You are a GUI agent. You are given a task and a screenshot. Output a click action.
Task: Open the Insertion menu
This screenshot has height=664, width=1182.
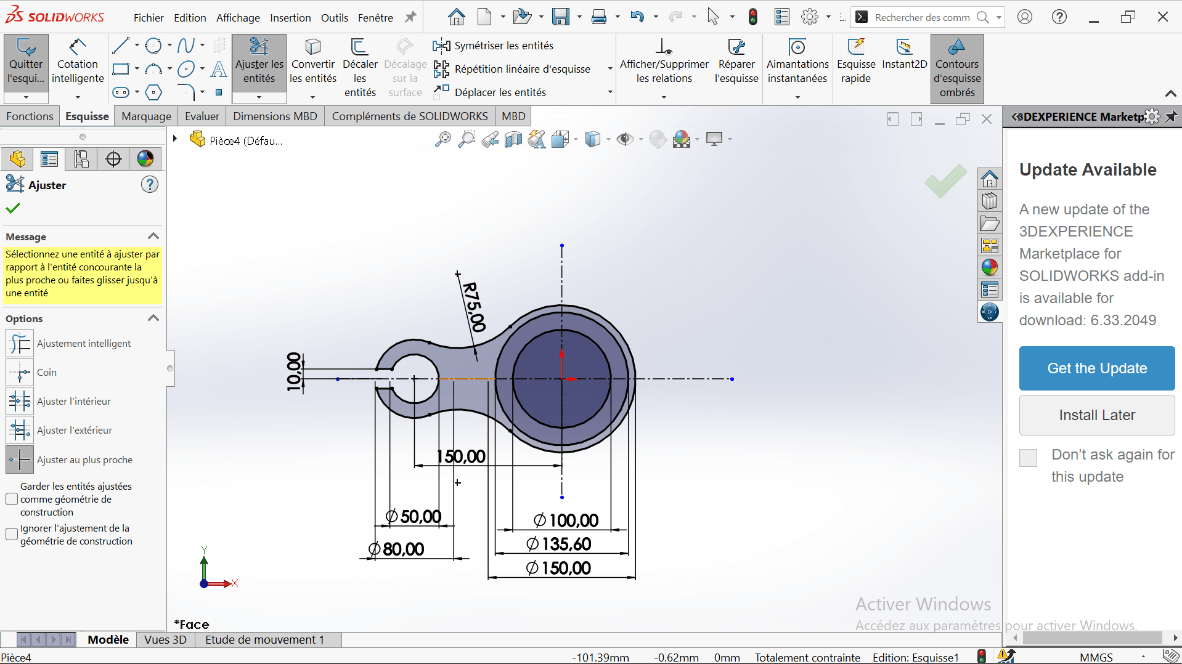(x=290, y=17)
